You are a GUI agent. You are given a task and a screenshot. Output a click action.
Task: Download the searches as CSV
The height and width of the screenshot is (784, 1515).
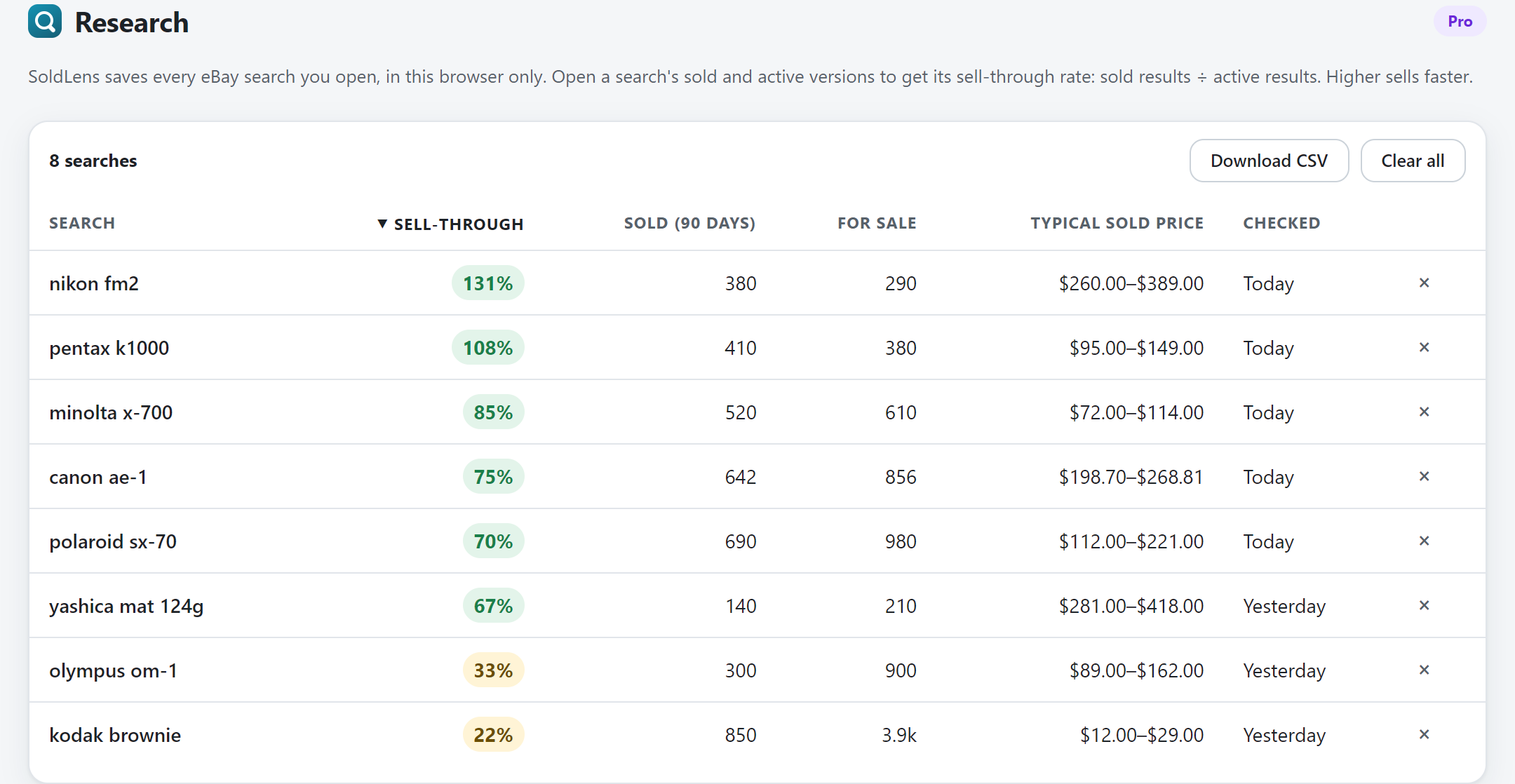(1269, 161)
